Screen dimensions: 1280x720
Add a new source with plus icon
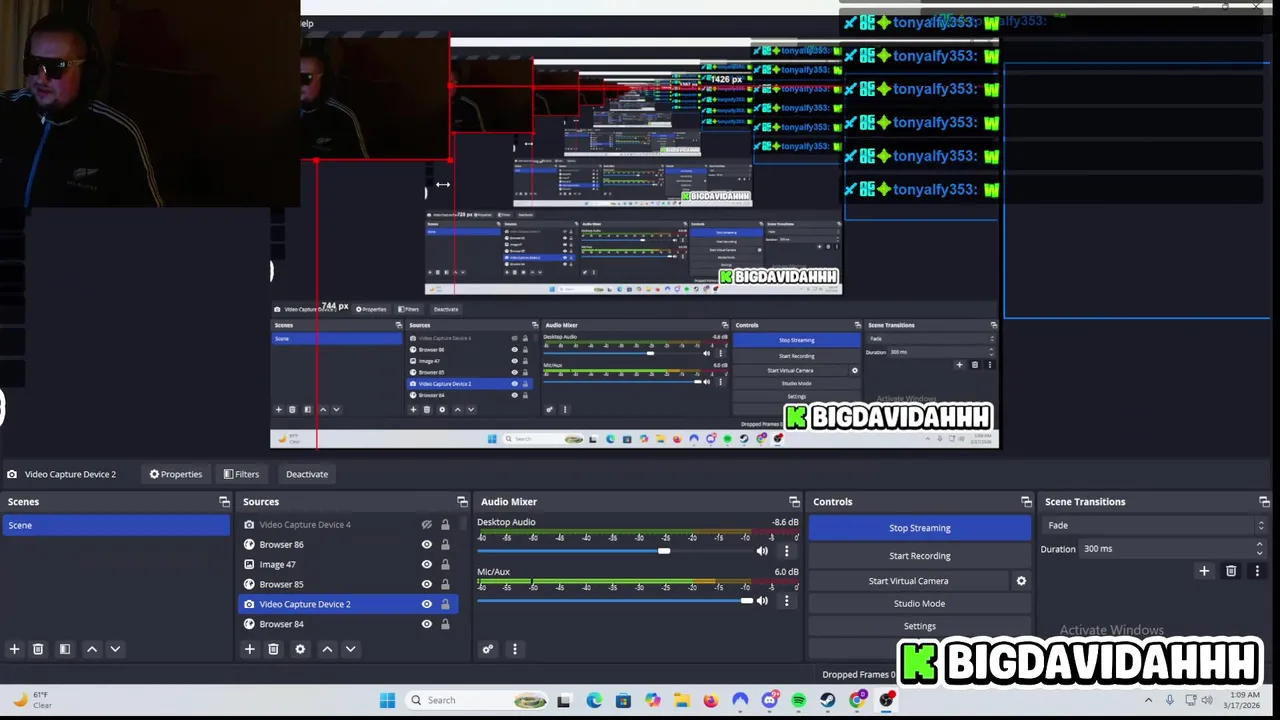pyautogui.click(x=250, y=649)
